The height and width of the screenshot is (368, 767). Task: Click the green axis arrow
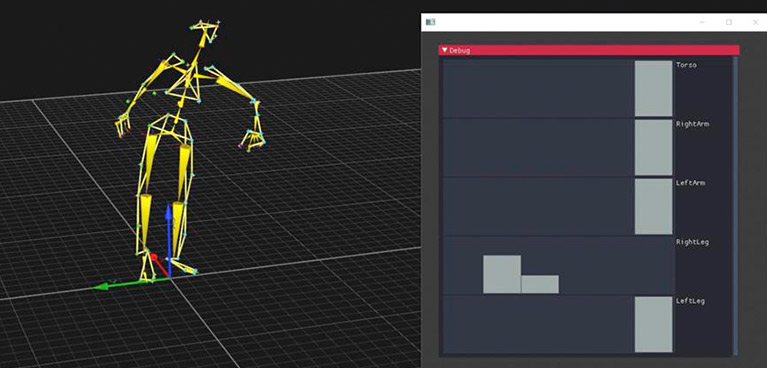pyautogui.click(x=131, y=284)
